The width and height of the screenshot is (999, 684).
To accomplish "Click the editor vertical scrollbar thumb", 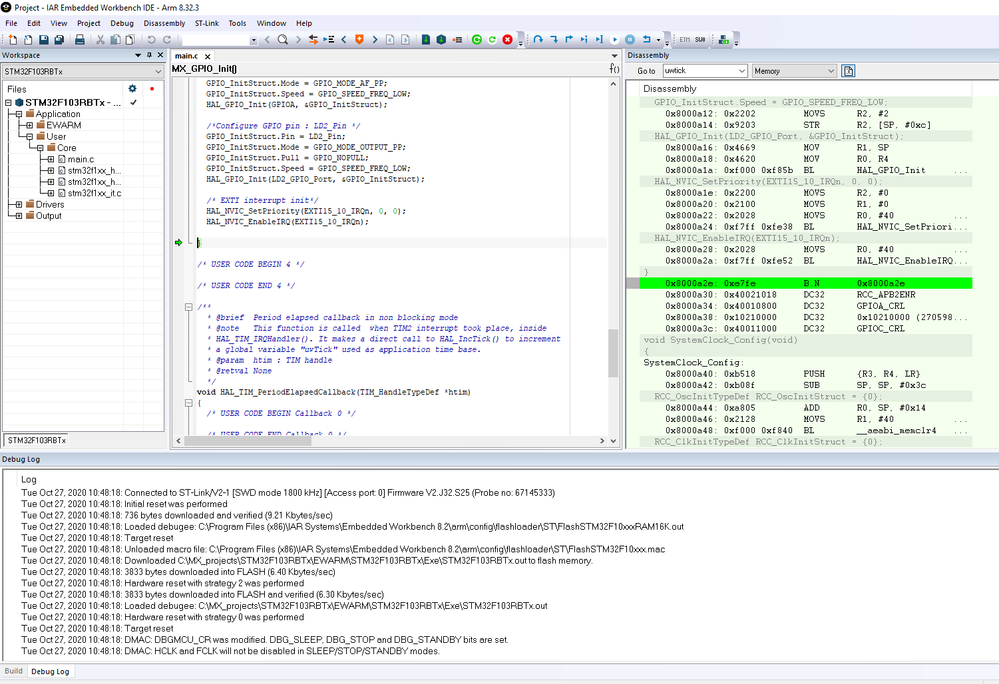I will 613,353.
